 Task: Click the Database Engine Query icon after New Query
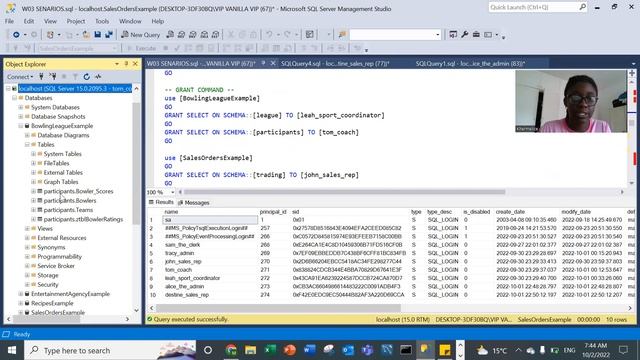170,35
